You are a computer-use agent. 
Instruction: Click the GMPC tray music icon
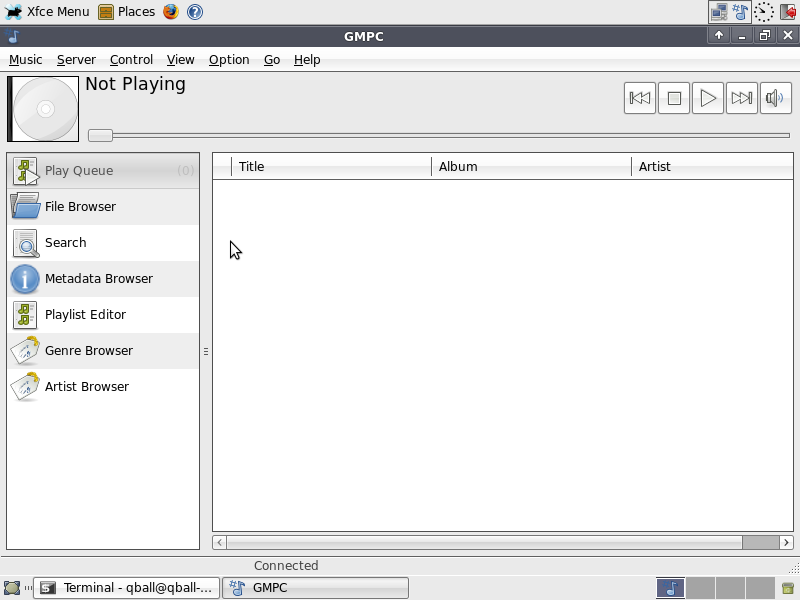(740, 12)
